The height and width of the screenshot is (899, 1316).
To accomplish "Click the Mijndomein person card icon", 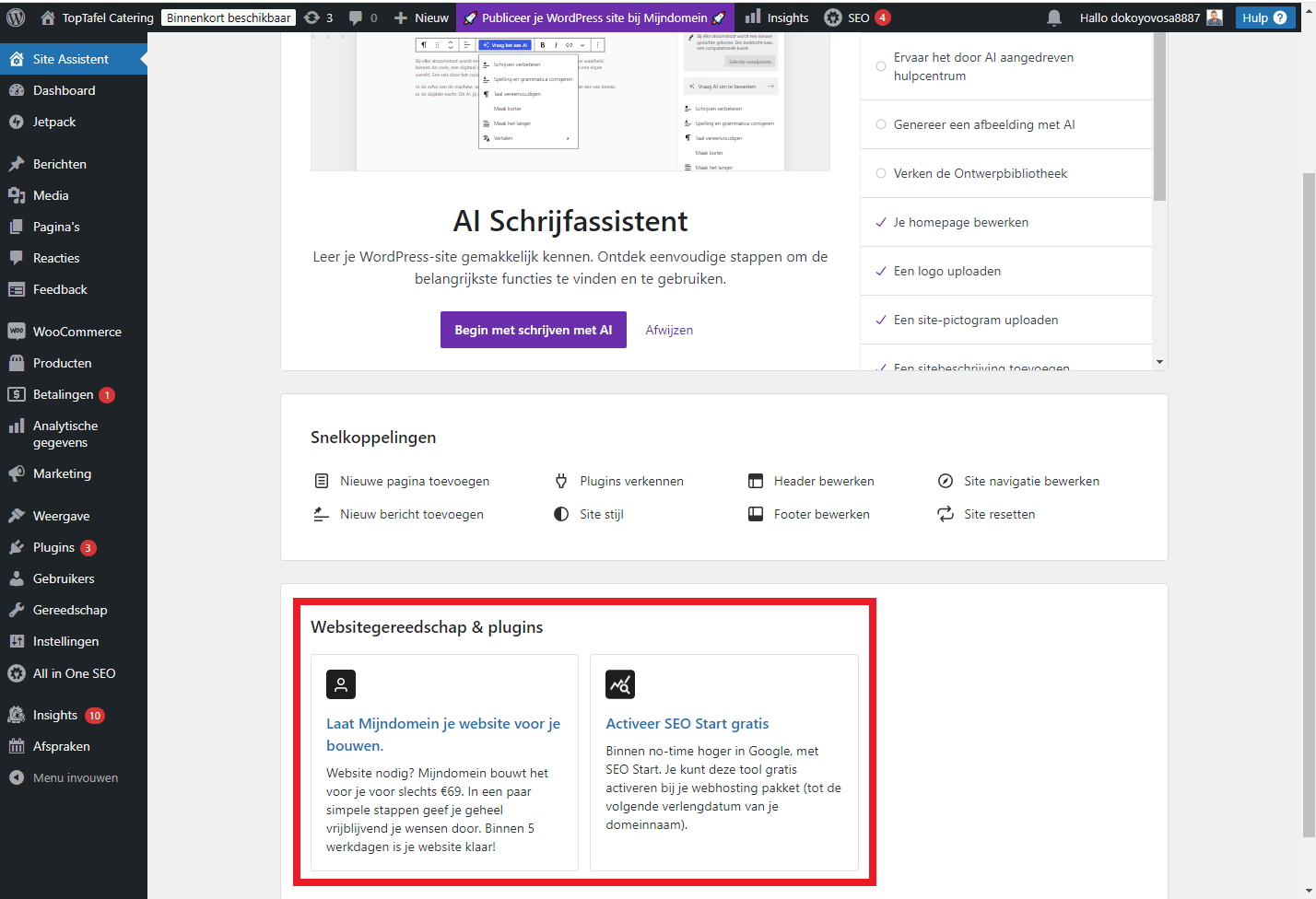I will 341,684.
